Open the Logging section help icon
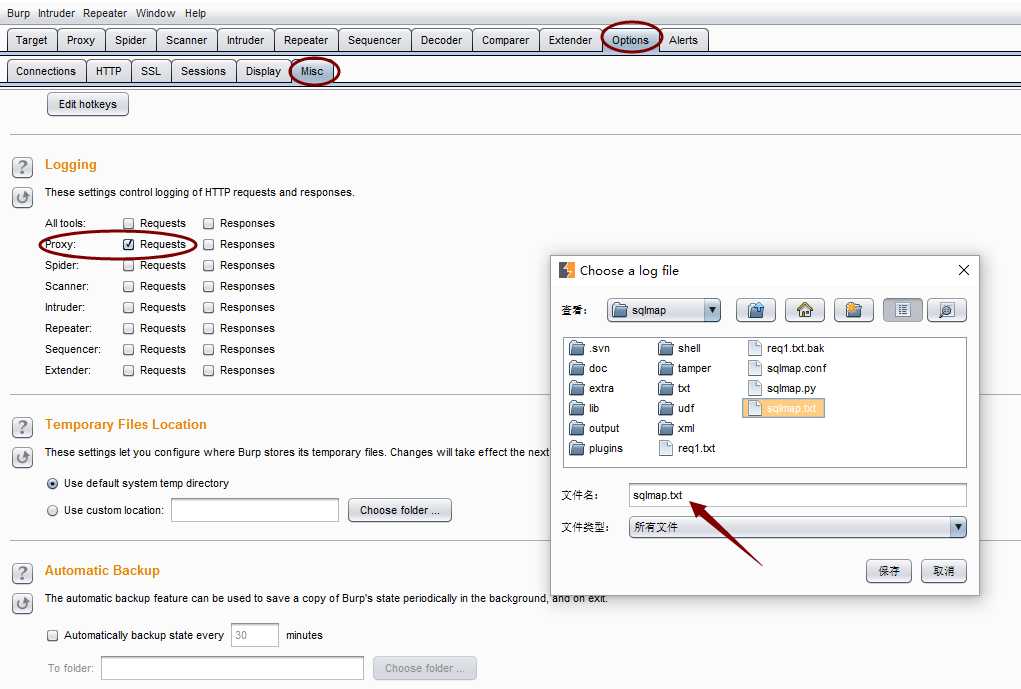The image size is (1021, 689). [22, 167]
